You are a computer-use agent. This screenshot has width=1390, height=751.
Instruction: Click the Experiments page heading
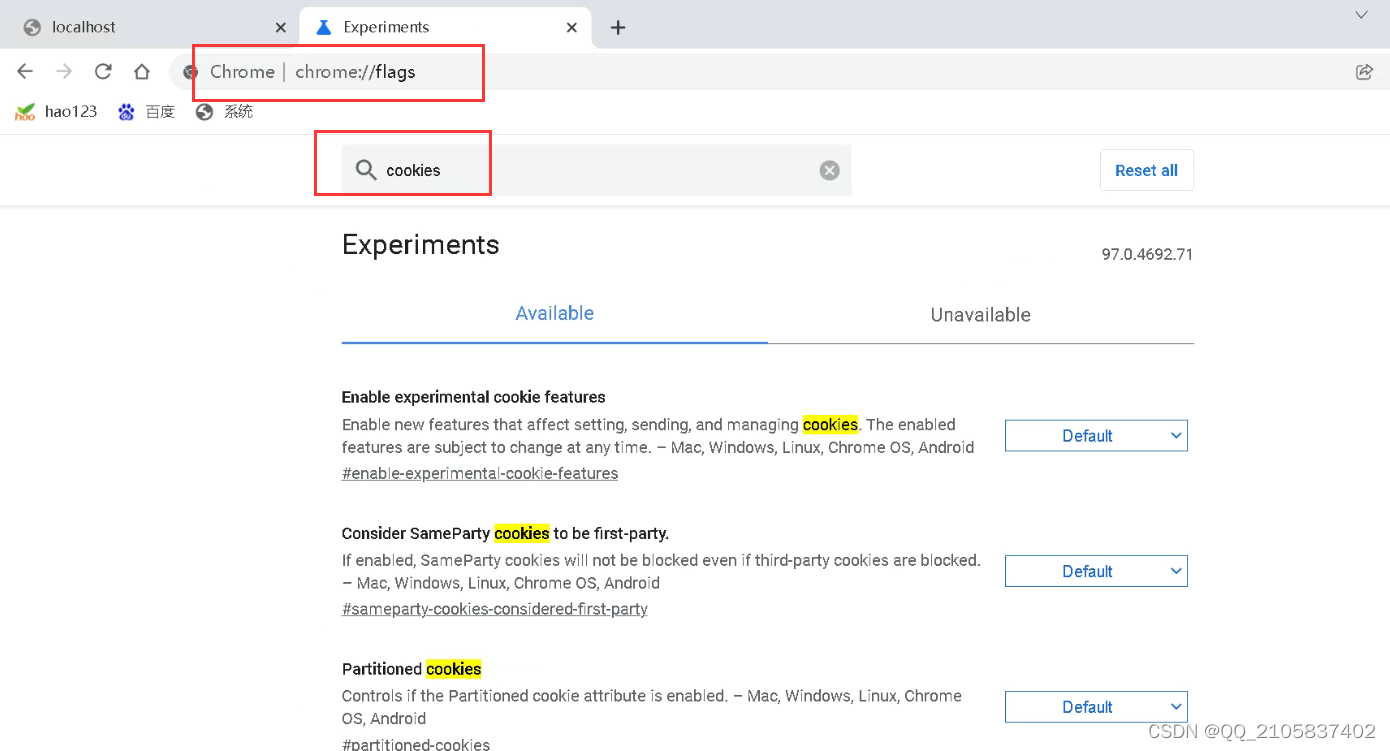tap(421, 245)
